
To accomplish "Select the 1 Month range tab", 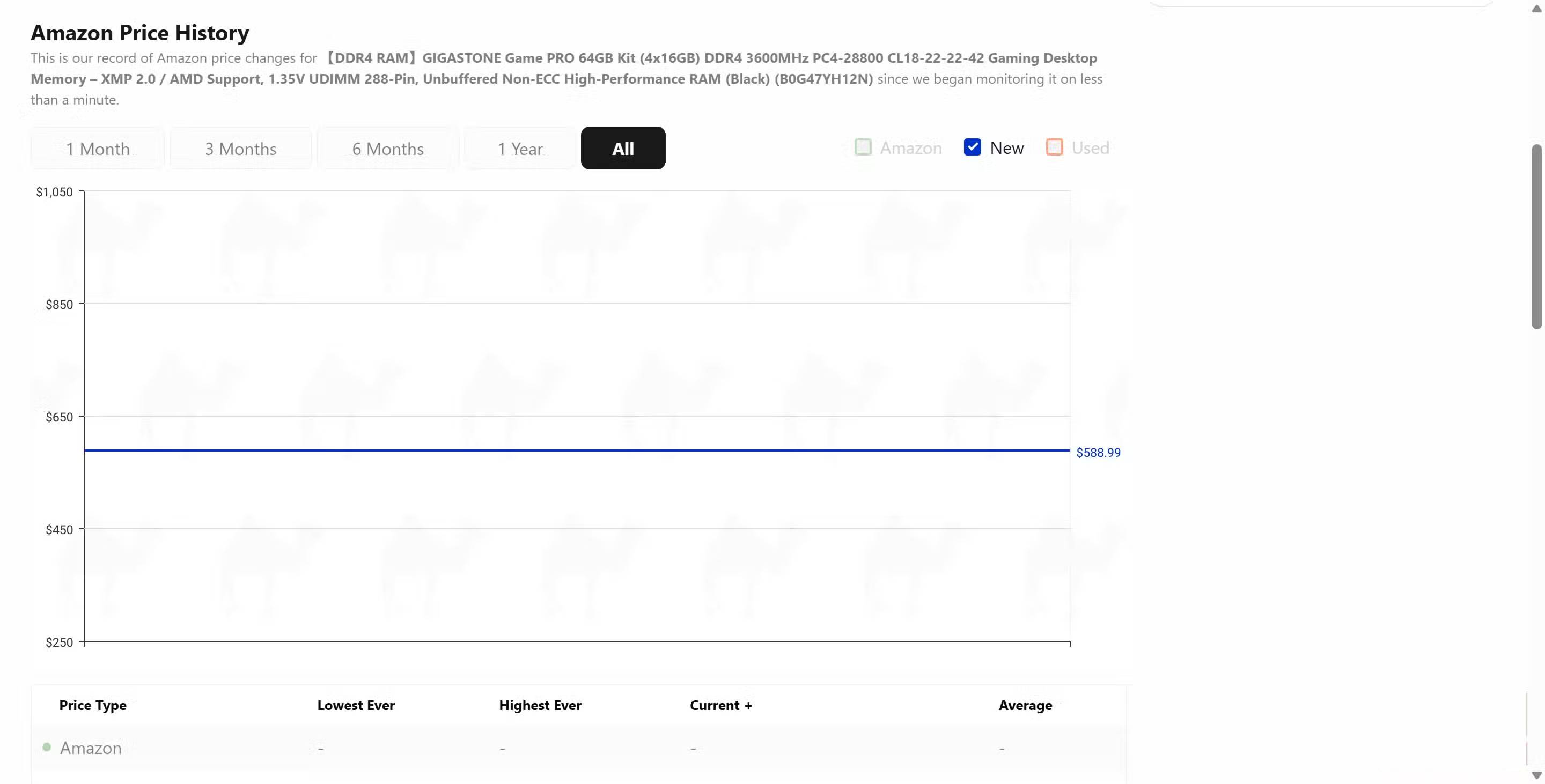I will [x=97, y=149].
